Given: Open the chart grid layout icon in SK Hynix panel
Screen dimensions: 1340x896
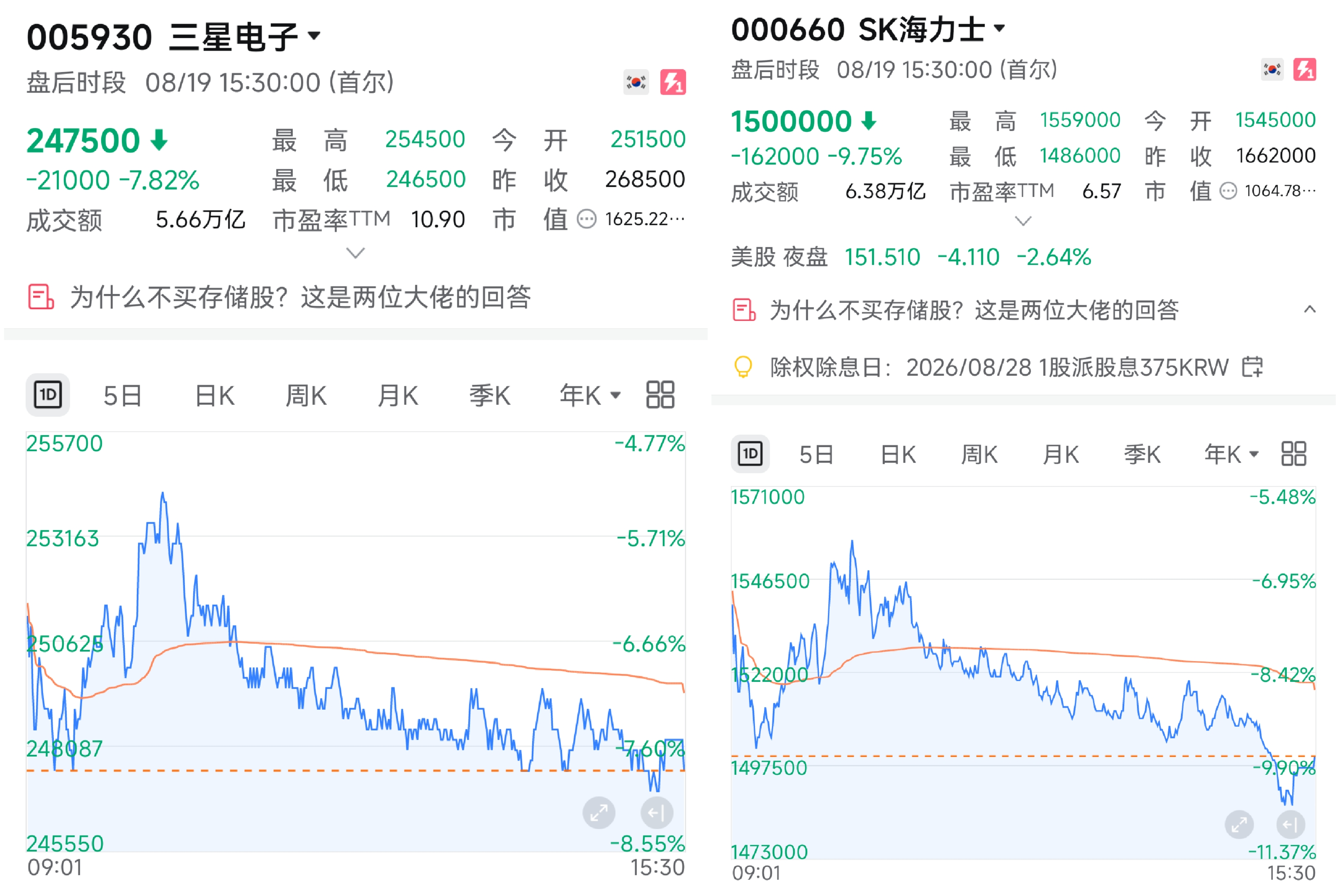Looking at the screenshot, I should pos(1294,454).
